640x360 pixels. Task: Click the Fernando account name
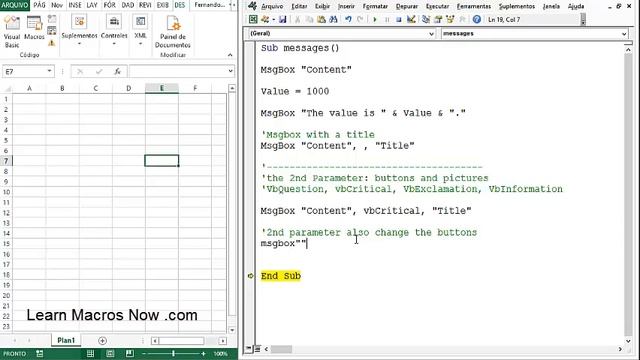tap(209, 5)
